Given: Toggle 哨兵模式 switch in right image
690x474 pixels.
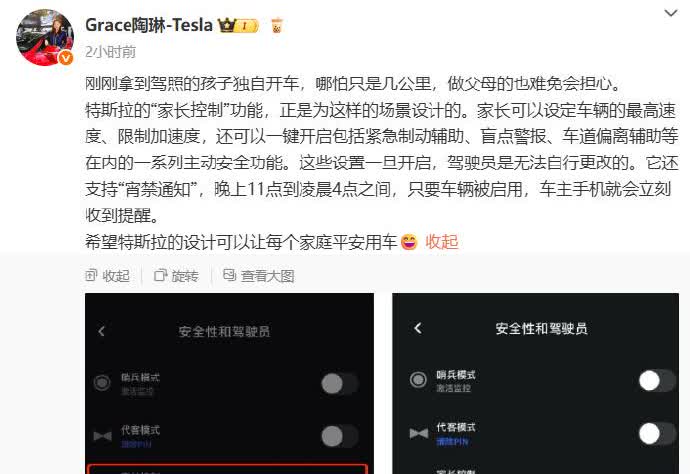Looking at the screenshot, I should point(657,381).
